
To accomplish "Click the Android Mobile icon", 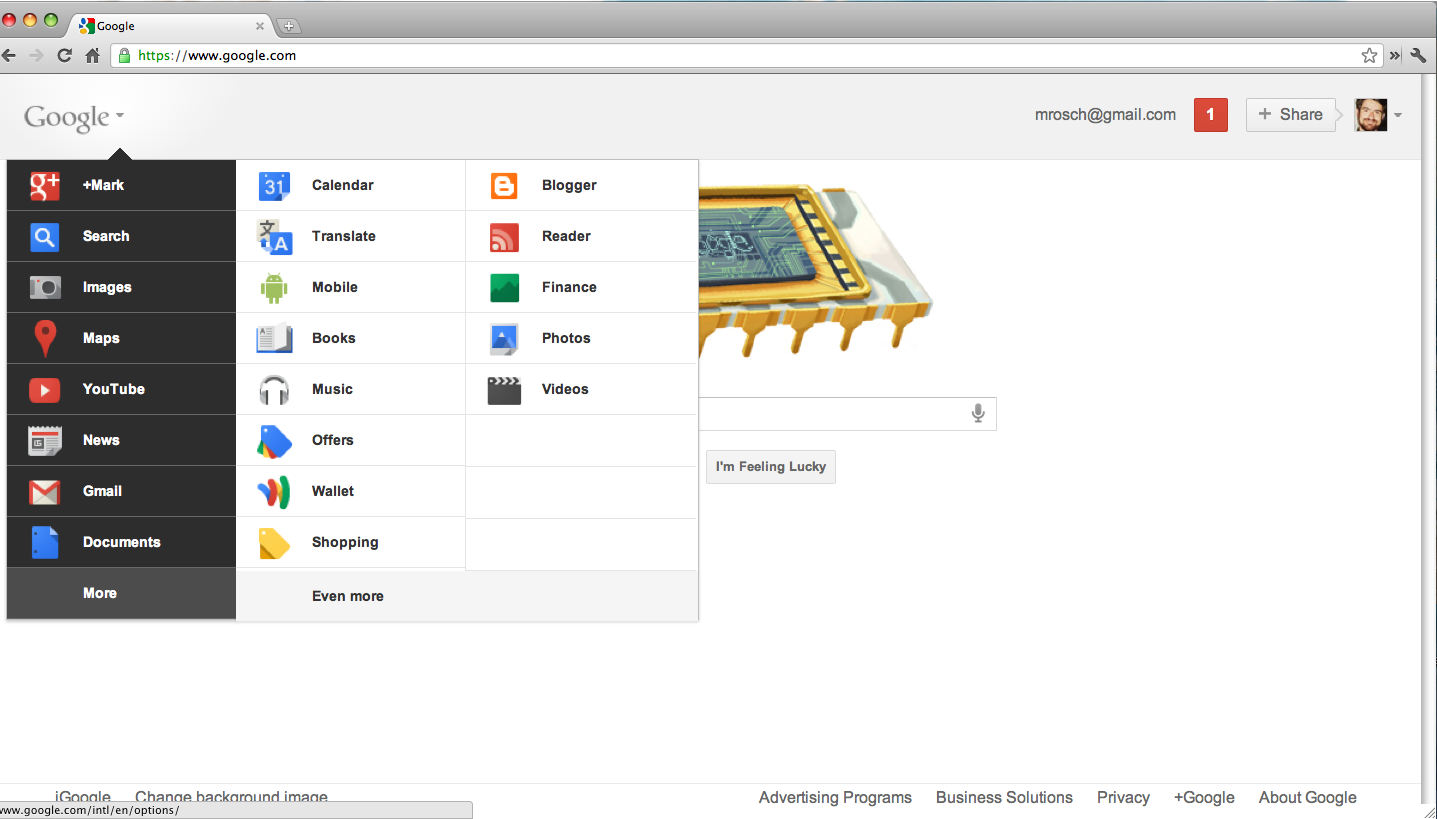I will coord(274,287).
